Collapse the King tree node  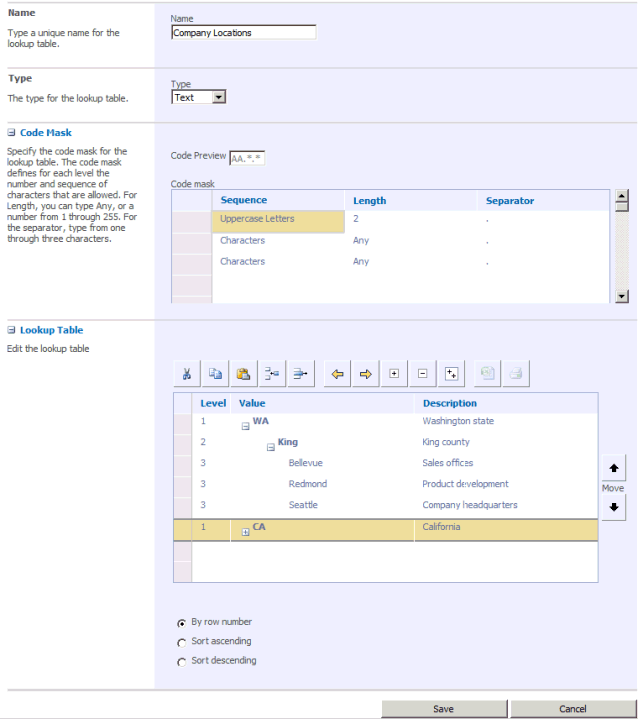[271, 447]
